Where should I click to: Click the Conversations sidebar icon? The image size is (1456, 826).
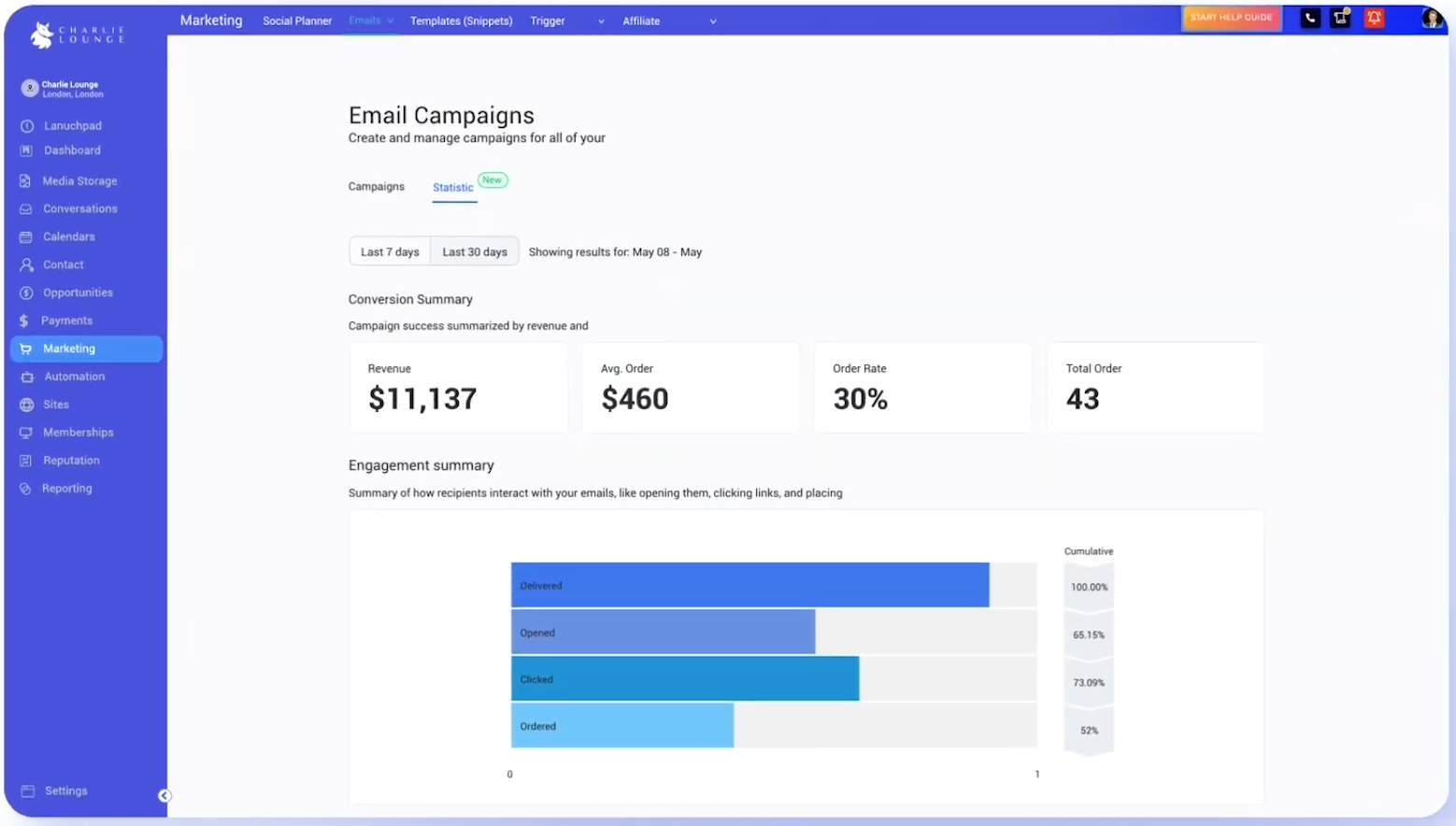click(26, 209)
